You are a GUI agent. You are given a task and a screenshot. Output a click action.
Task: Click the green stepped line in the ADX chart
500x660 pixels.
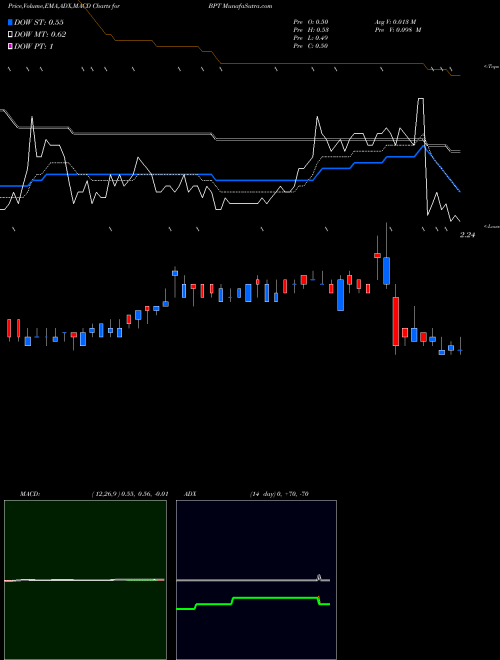coord(274,598)
